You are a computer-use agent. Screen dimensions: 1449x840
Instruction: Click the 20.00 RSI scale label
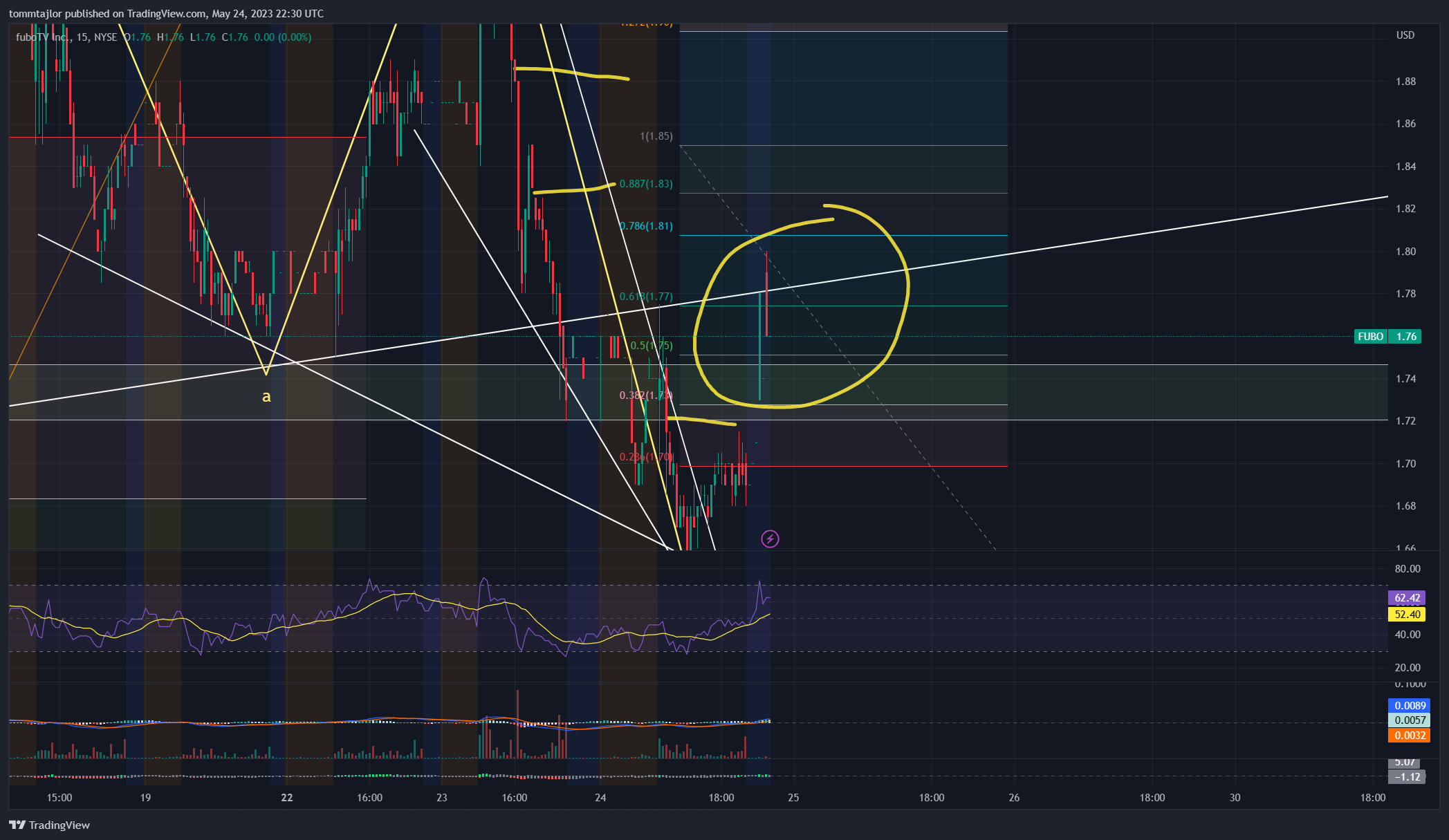(x=1408, y=668)
